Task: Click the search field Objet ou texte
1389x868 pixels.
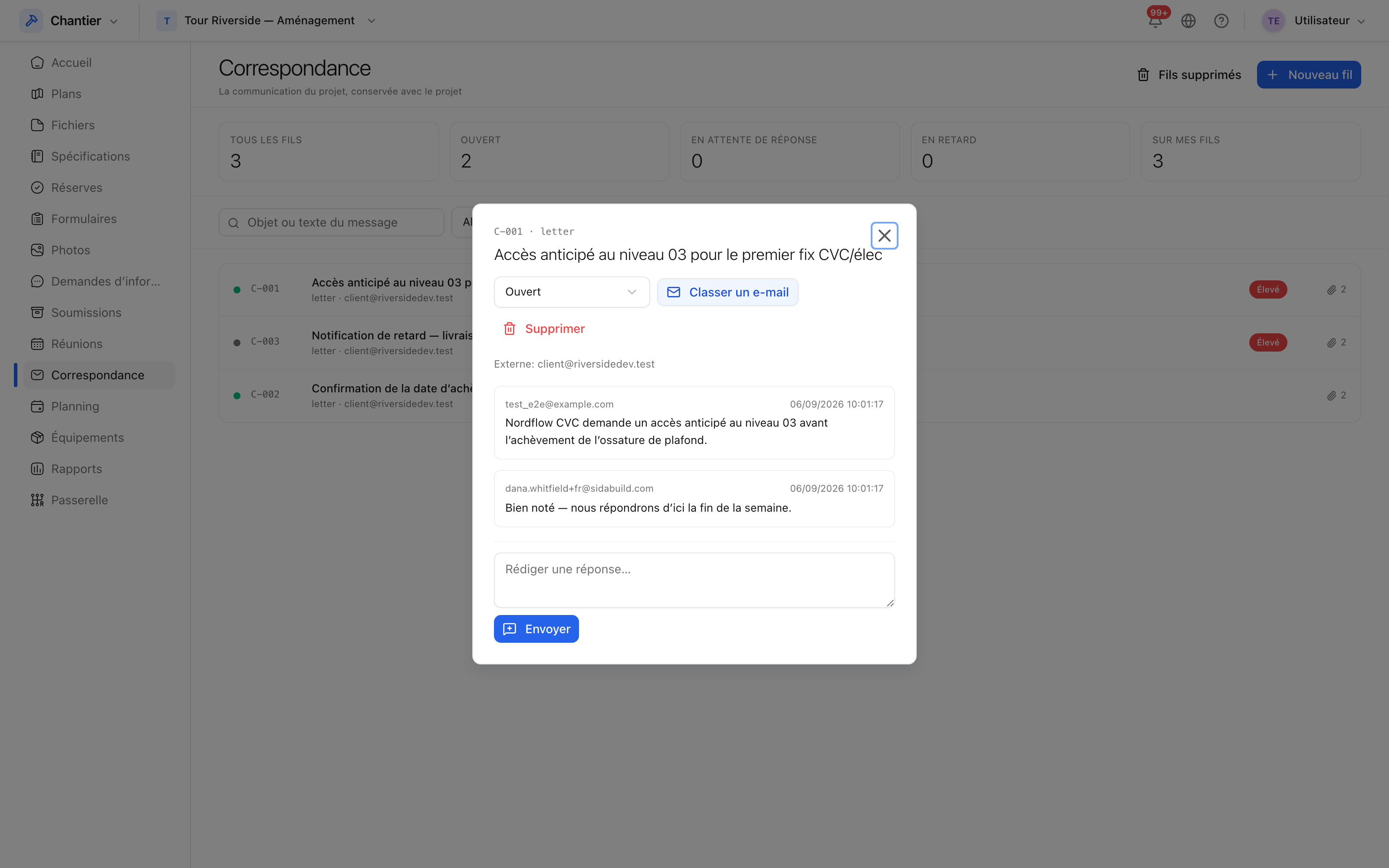Action: click(x=331, y=222)
